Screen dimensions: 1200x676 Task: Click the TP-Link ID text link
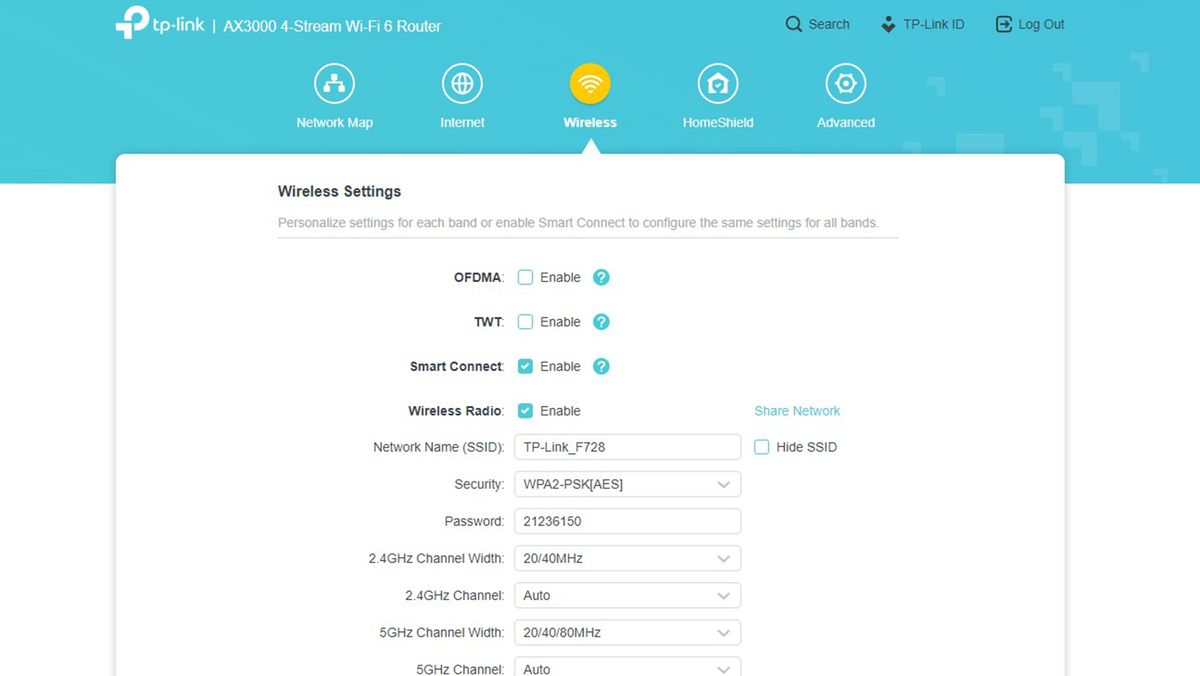point(934,24)
